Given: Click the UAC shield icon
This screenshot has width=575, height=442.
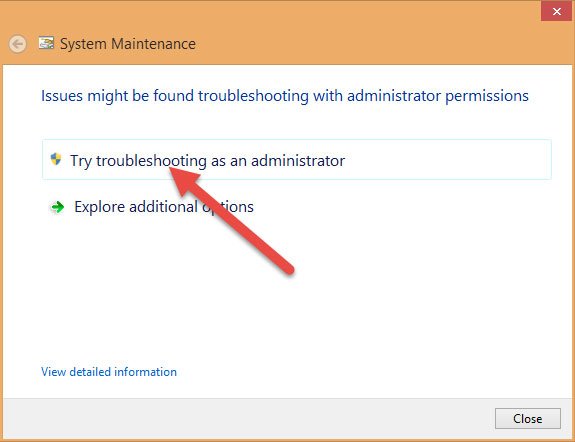Looking at the screenshot, I should pyautogui.click(x=56, y=159).
